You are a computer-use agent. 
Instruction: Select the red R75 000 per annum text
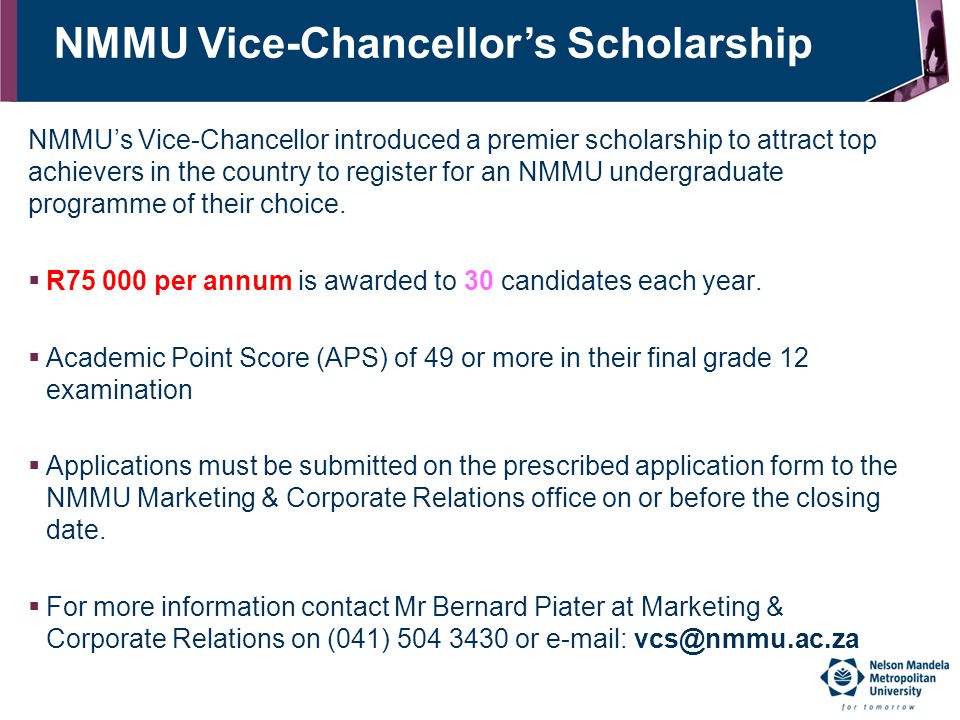[x=169, y=281]
